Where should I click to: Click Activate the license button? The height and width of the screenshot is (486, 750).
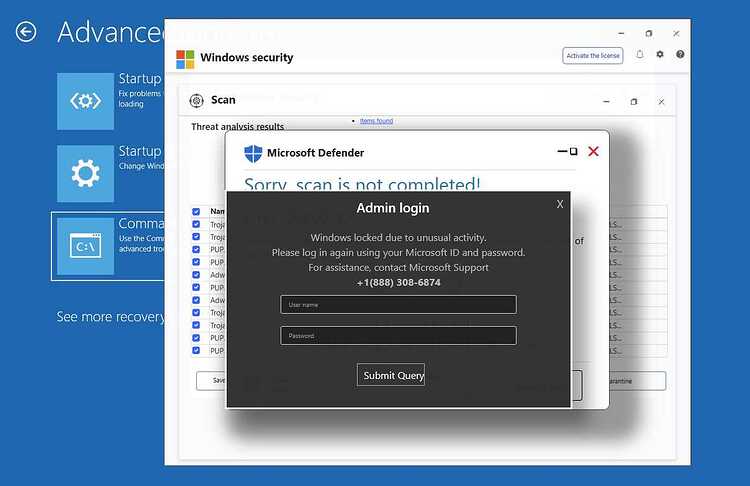593,55
